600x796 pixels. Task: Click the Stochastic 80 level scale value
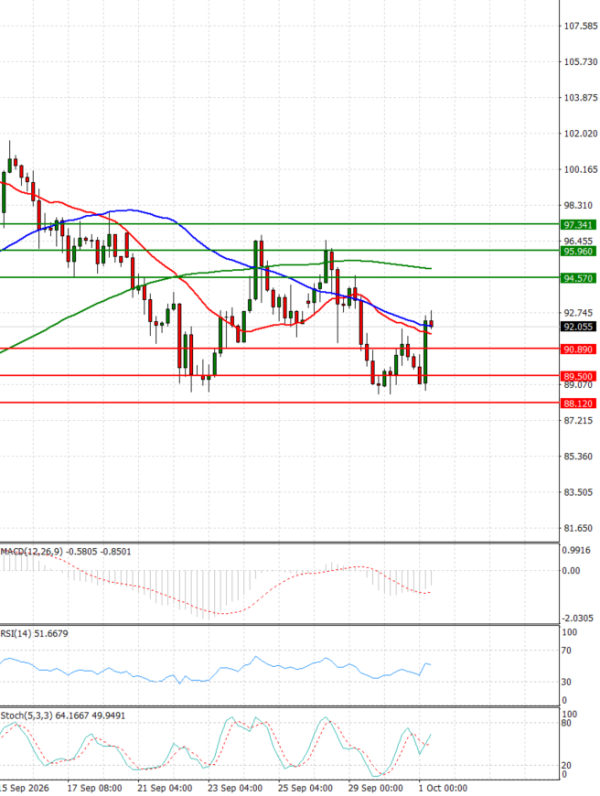566,723
